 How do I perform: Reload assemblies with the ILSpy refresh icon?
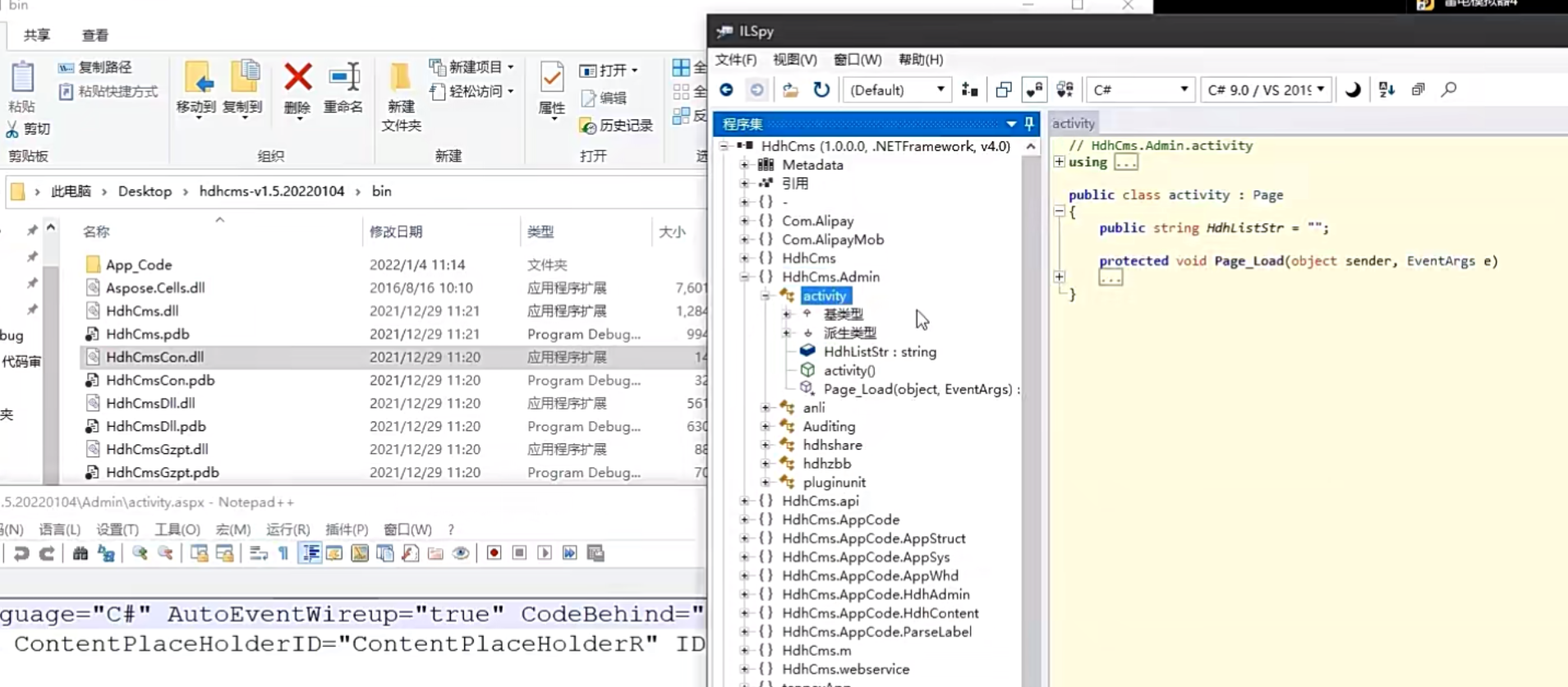pyautogui.click(x=821, y=89)
